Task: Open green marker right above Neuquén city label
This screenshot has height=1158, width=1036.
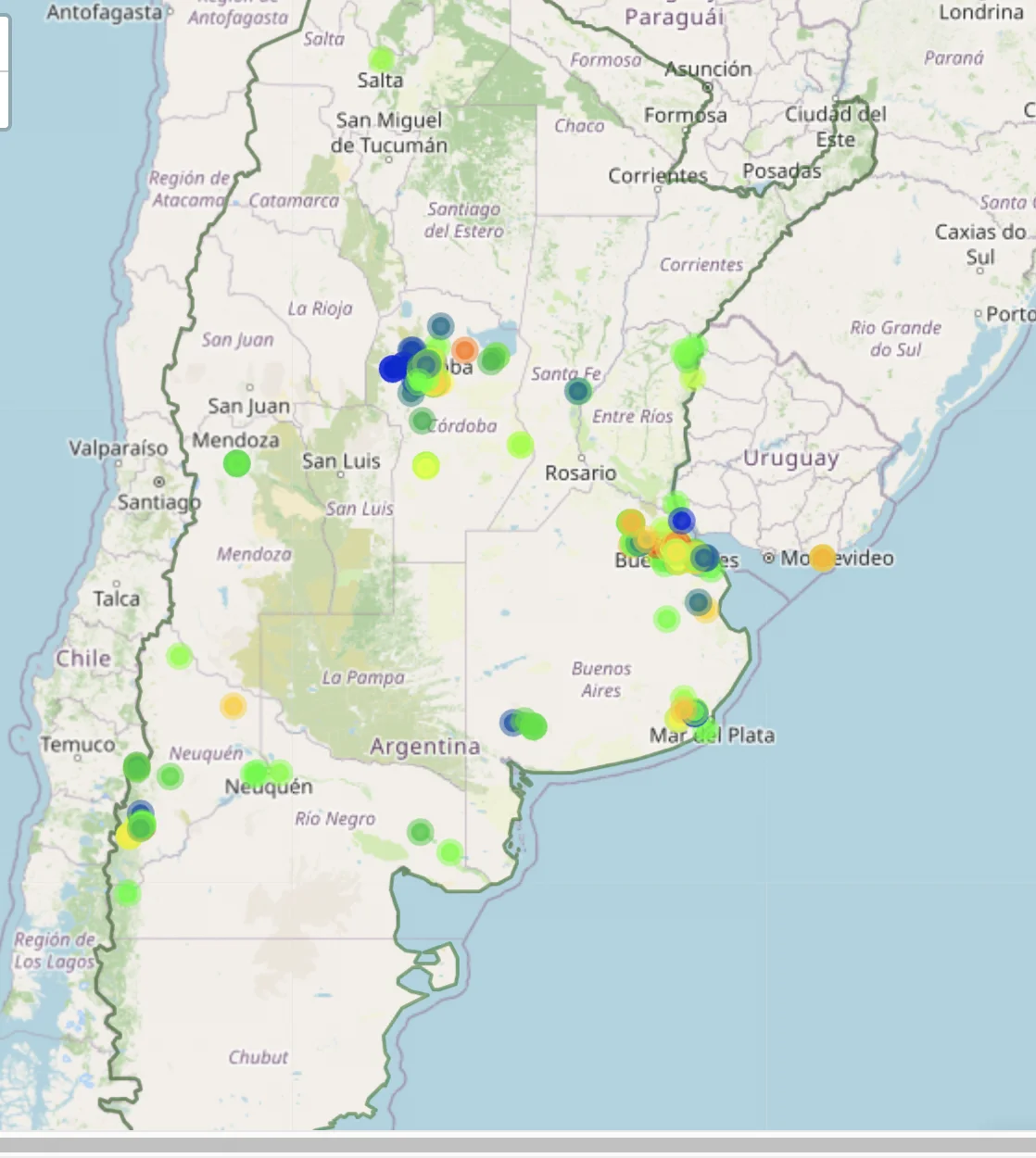Action: 256,773
